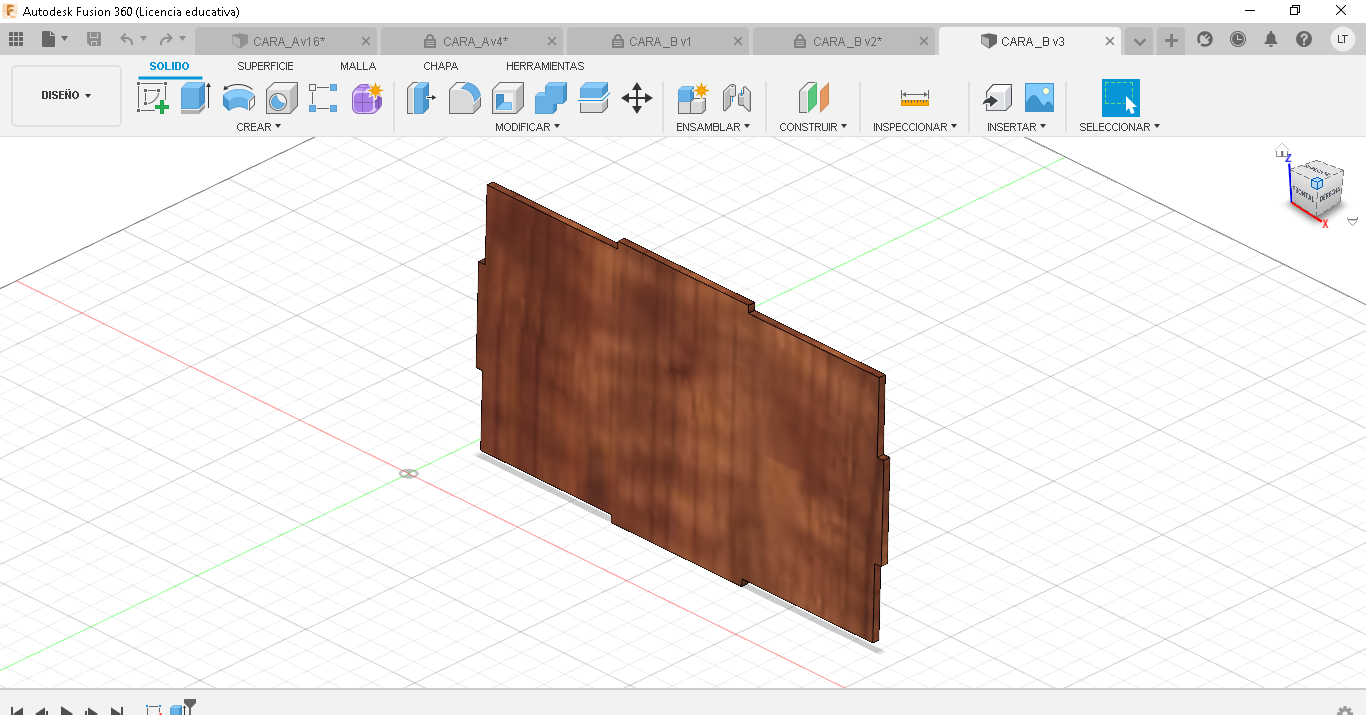The height and width of the screenshot is (715, 1366).
Task: Select the Combine tool
Action: tap(551, 98)
